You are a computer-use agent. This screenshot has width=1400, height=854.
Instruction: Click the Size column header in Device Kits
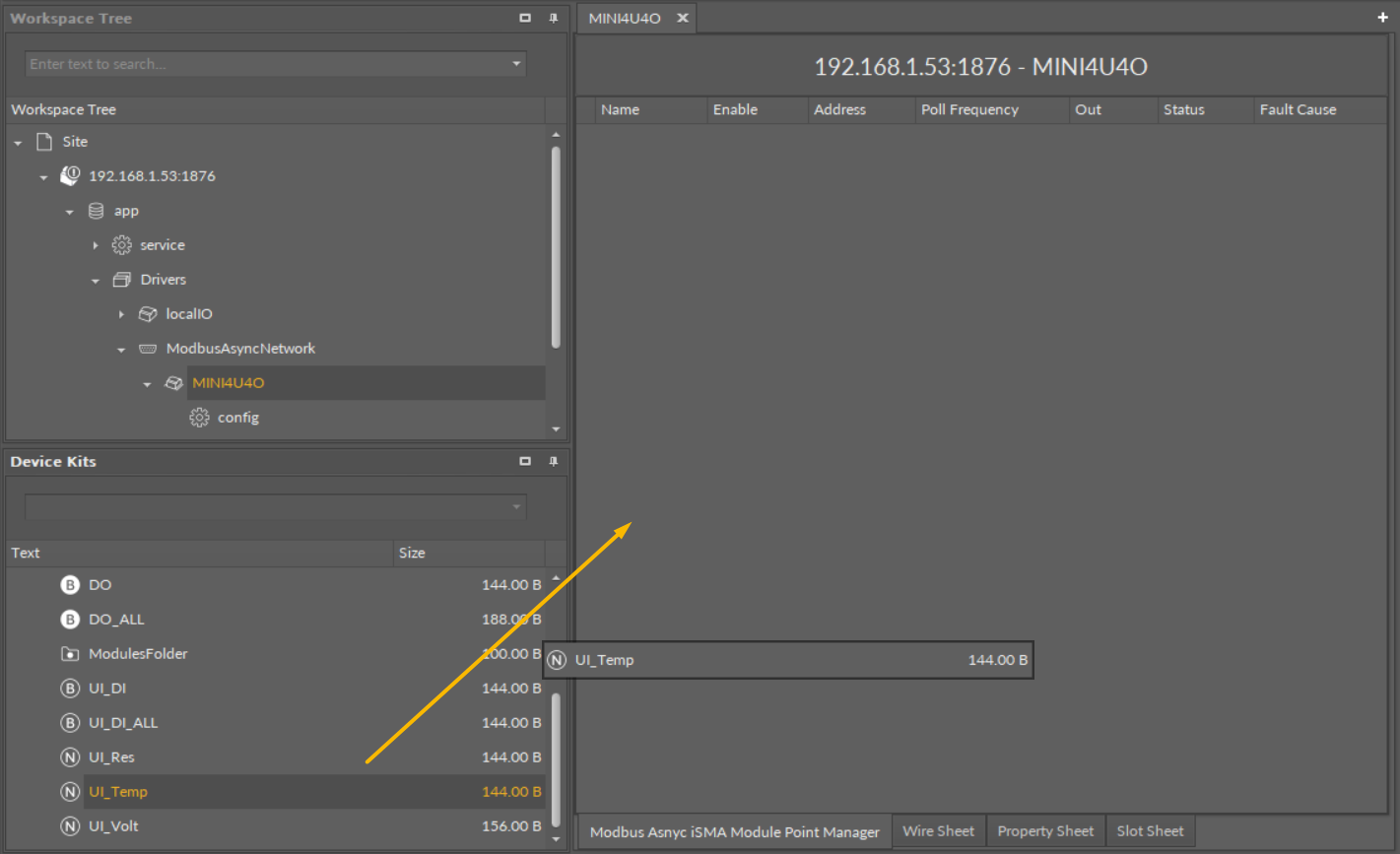(412, 553)
